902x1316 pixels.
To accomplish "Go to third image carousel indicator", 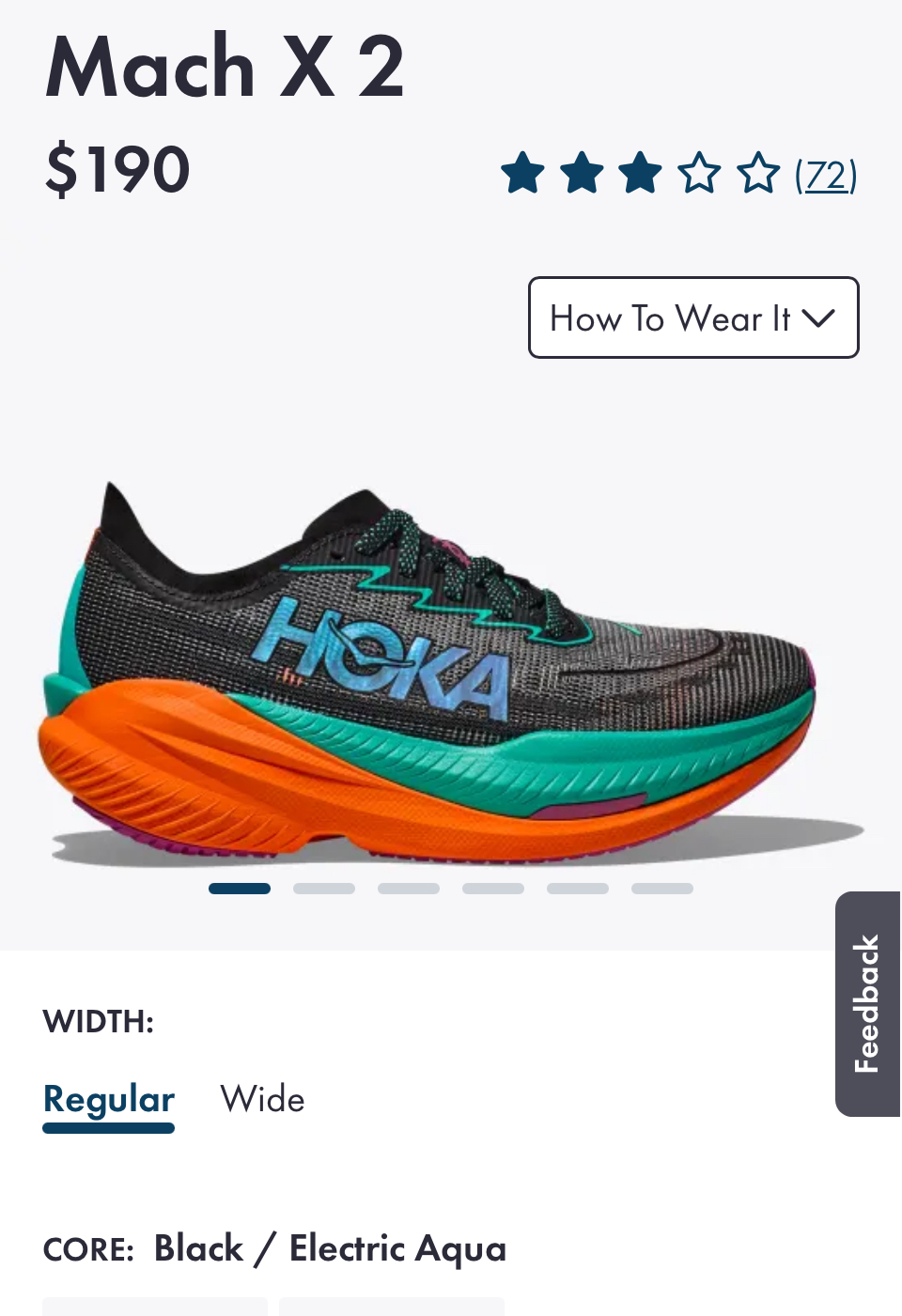I will 409,889.
